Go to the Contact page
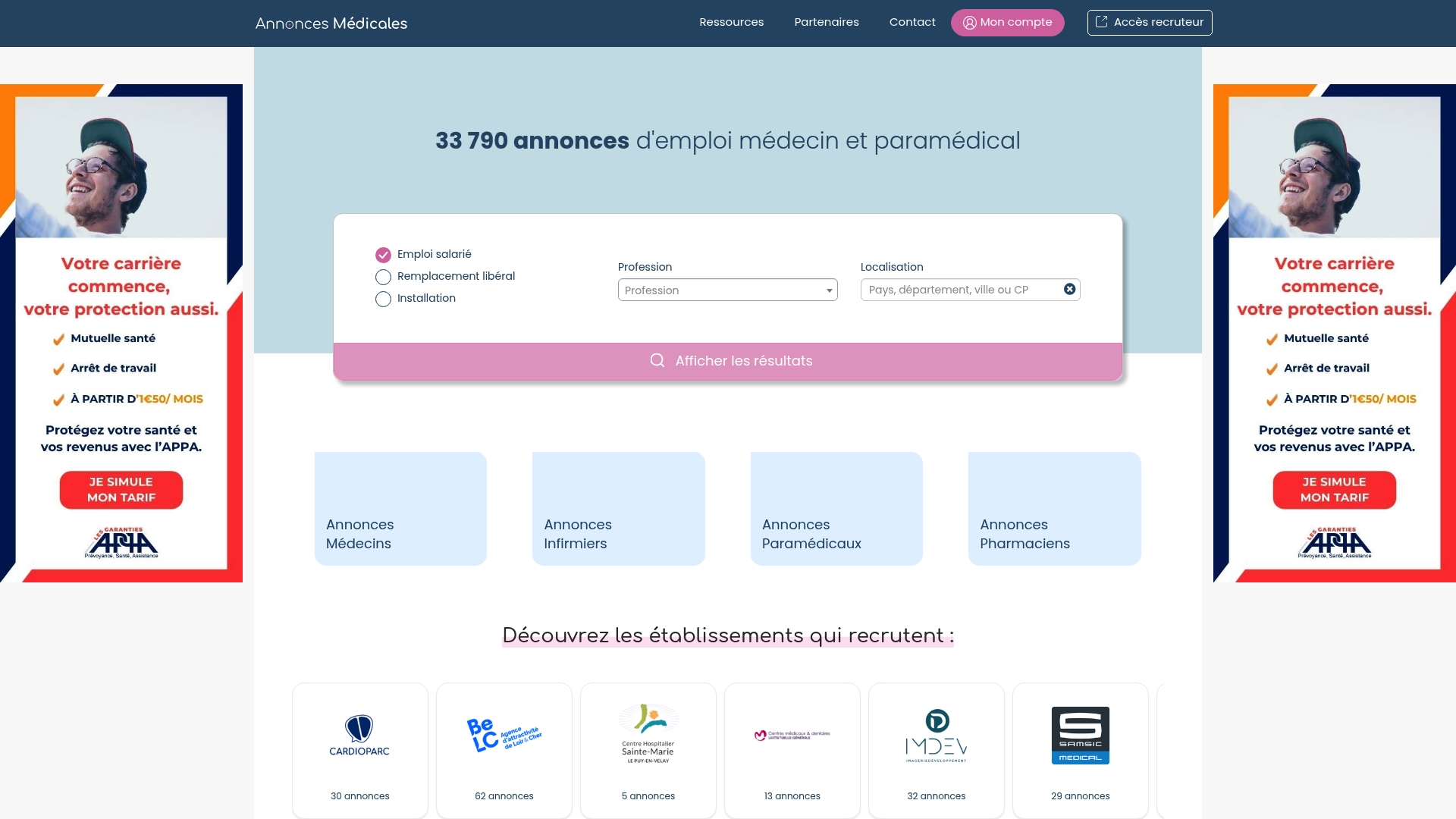Screen dimensions: 1456x819 [x=912, y=22]
